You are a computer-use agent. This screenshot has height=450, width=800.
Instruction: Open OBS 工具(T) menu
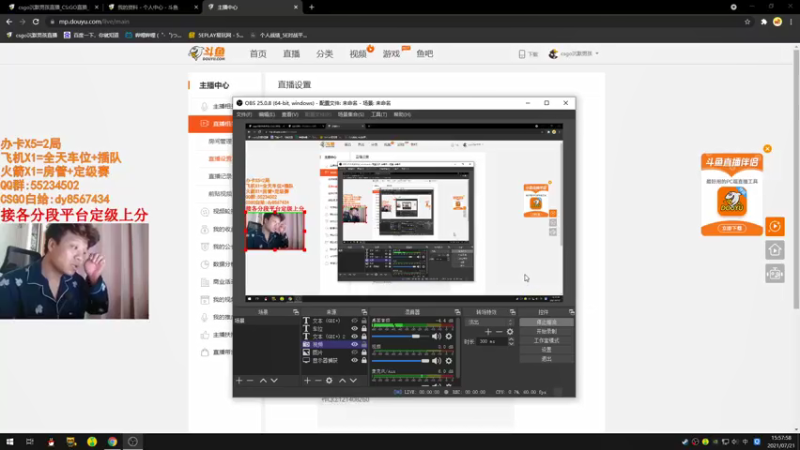pos(379,114)
